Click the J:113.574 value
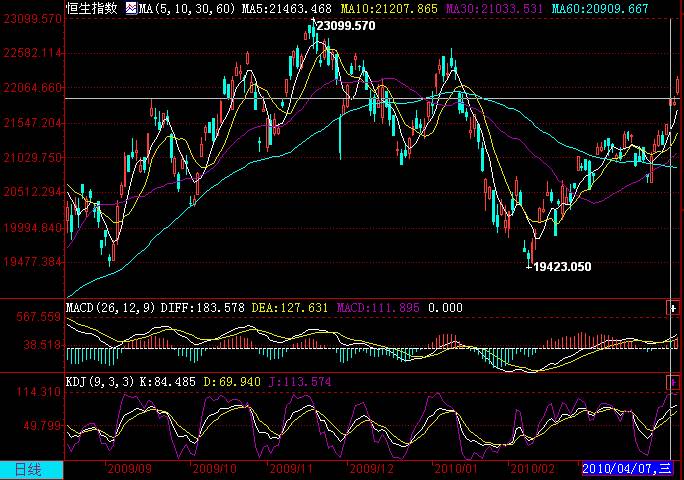684x480 pixels. 300,382
